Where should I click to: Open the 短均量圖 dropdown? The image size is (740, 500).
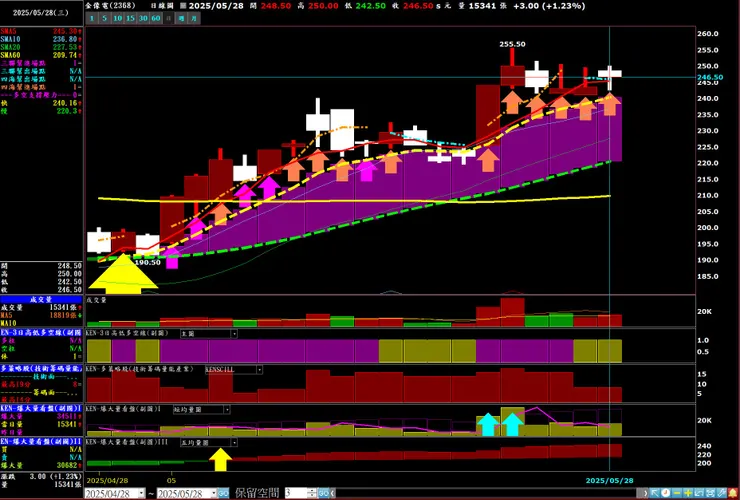227,409
